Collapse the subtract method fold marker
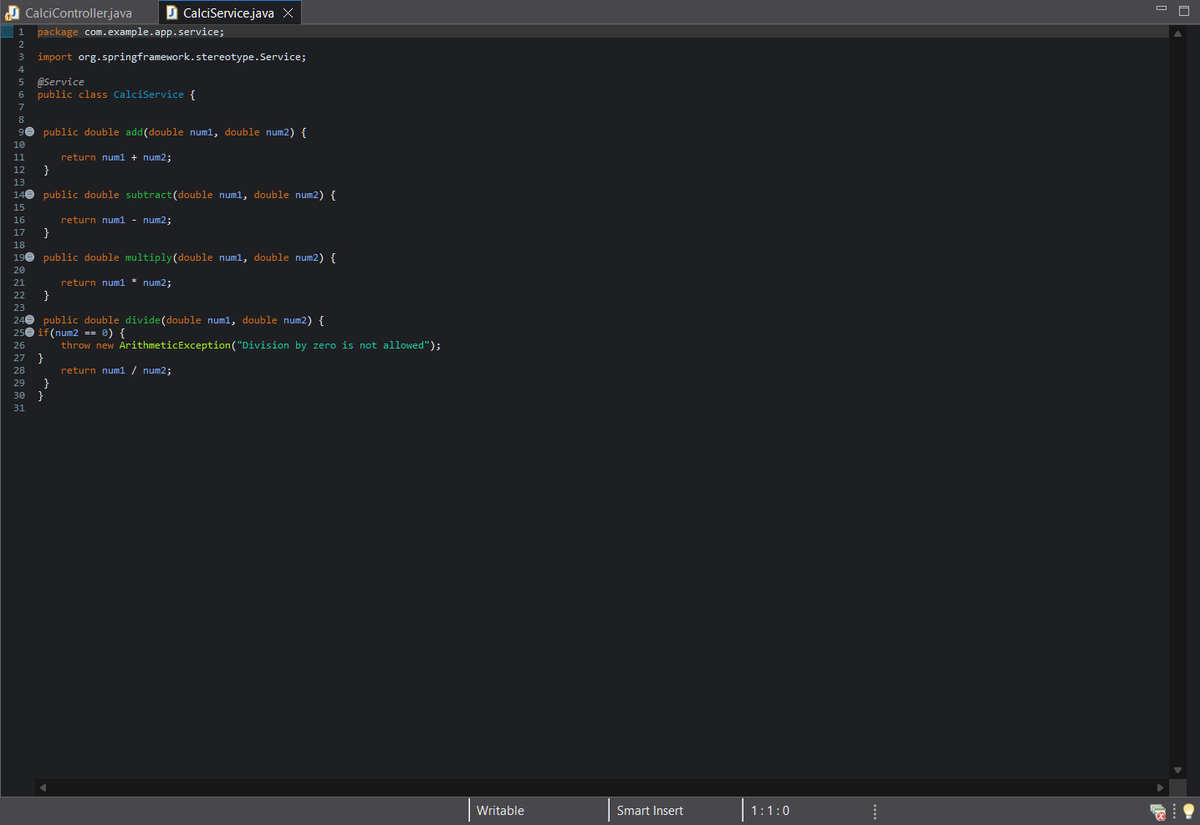1200x825 pixels. pyautogui.click(x=30, y=195)
